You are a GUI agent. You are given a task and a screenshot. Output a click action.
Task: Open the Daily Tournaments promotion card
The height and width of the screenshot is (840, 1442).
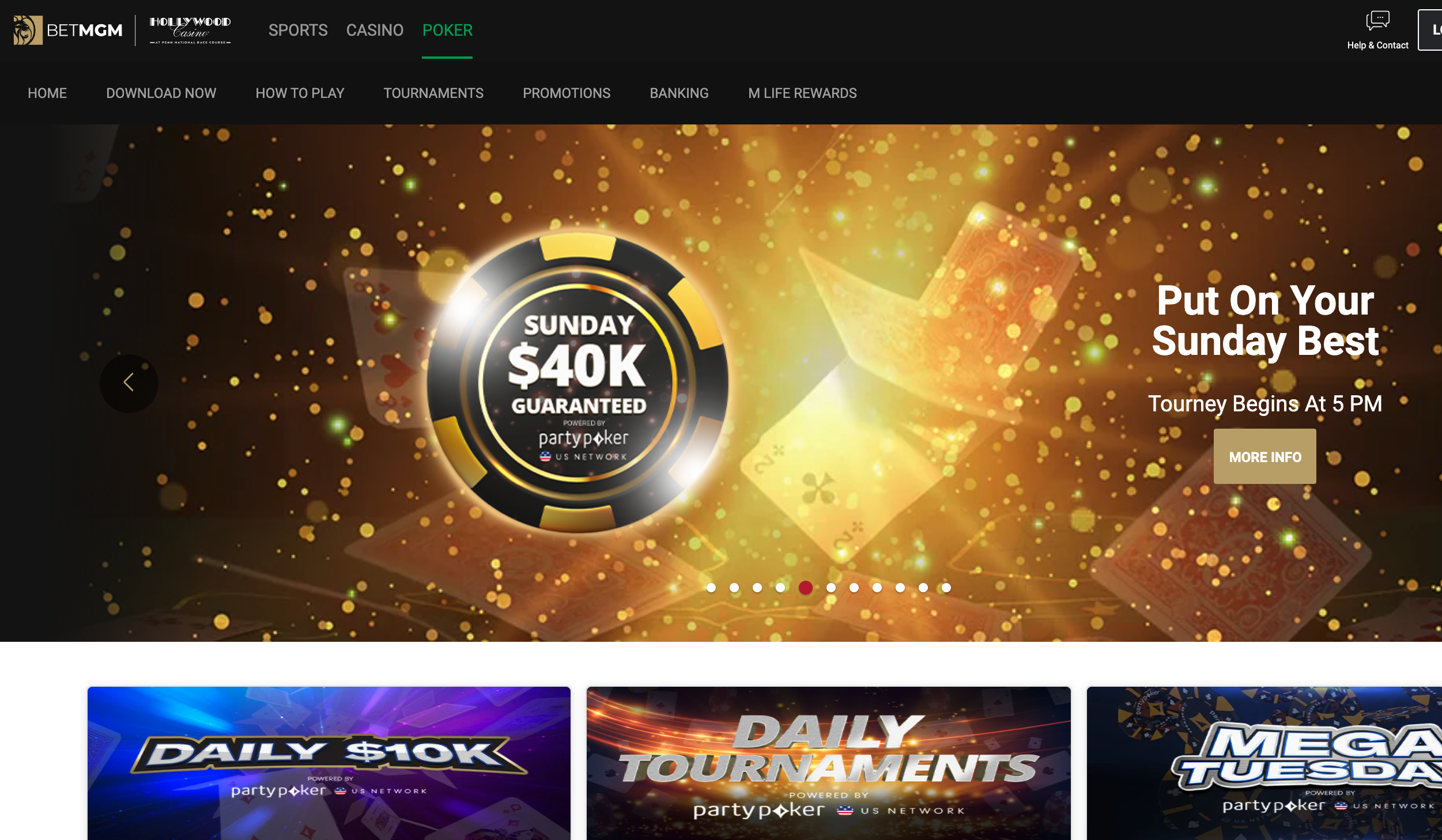tap(829, 763)
